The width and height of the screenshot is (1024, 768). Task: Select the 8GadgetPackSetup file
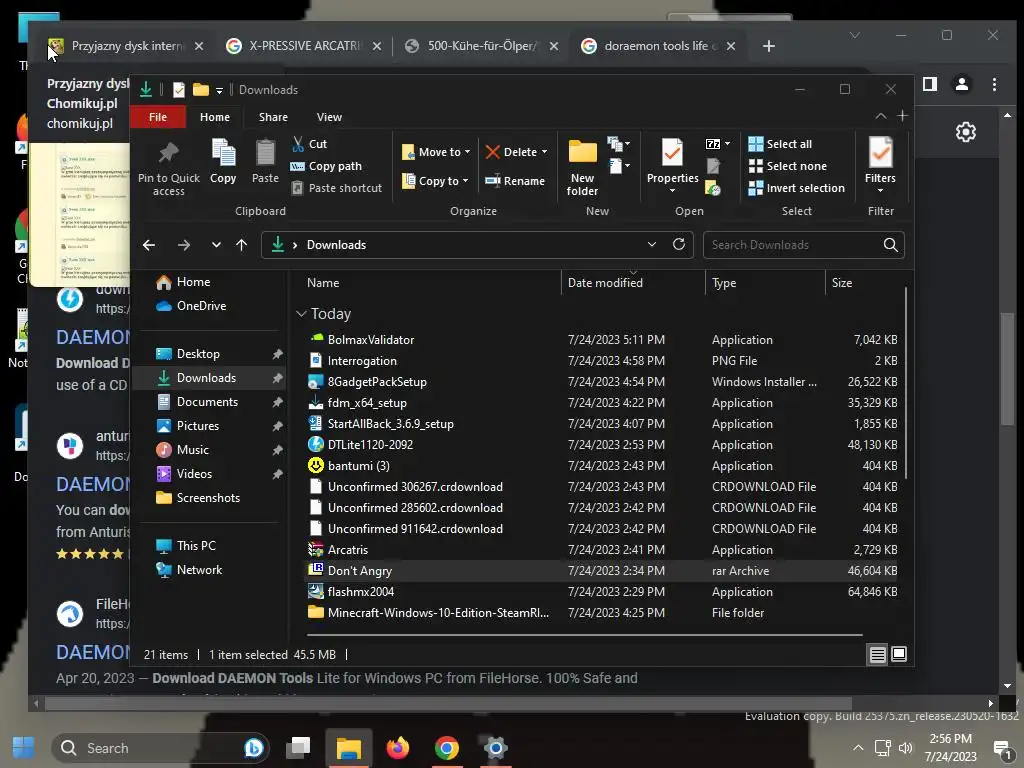601,382
